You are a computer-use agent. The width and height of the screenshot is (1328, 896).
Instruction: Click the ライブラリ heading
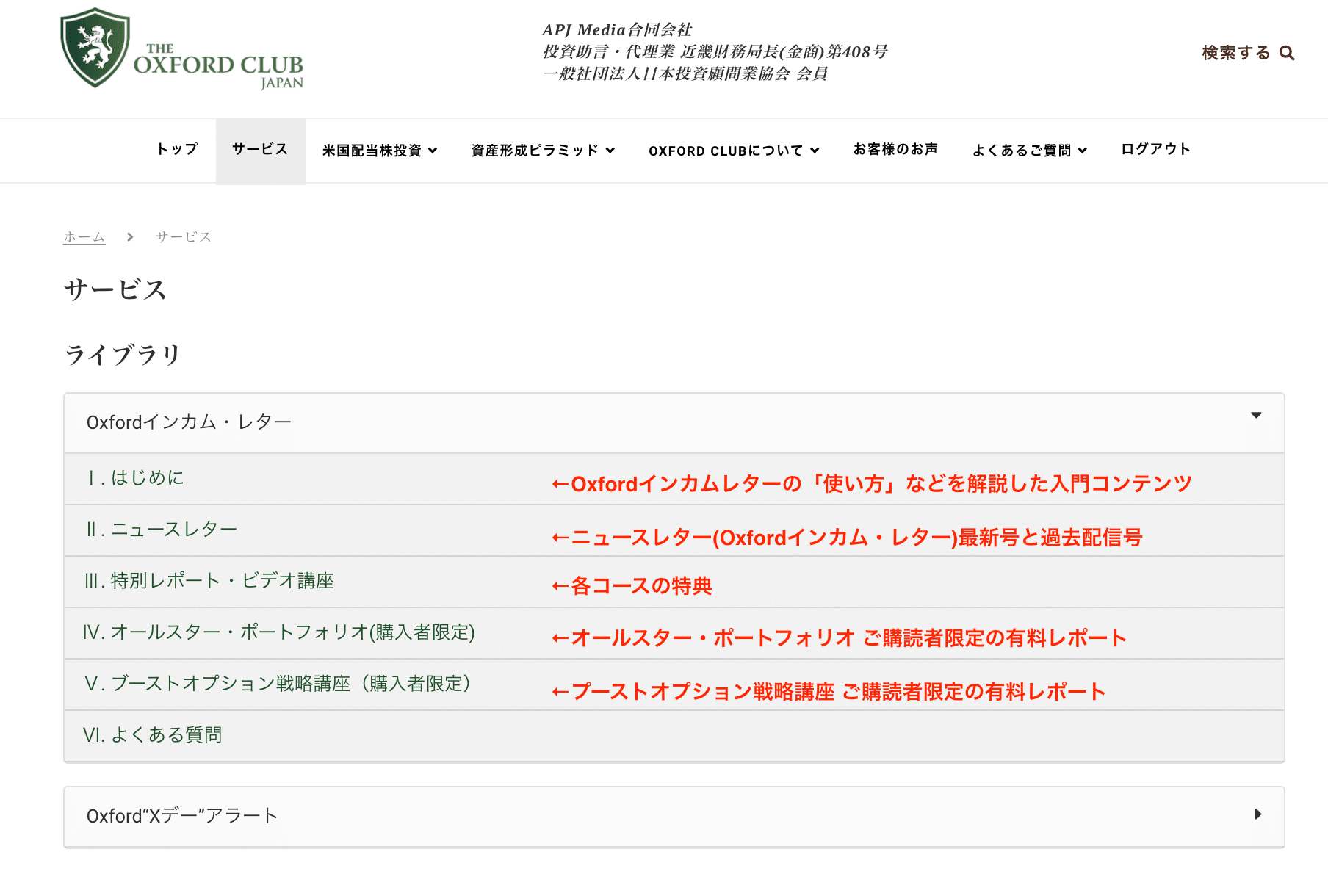pyautogui.click(x=123, y=355)
